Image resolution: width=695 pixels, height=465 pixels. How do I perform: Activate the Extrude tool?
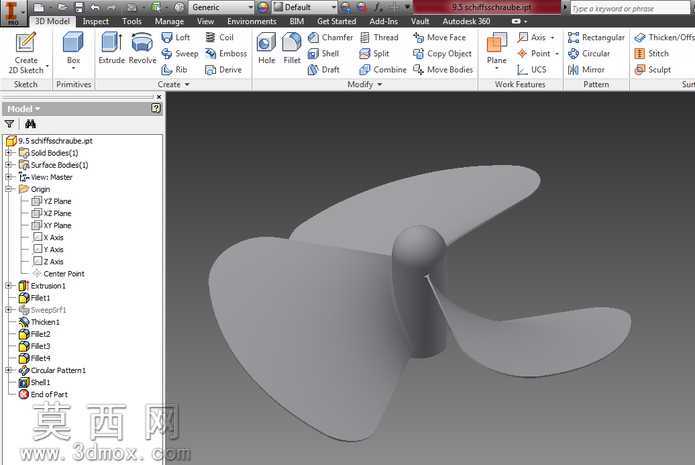tap(112, 48)
